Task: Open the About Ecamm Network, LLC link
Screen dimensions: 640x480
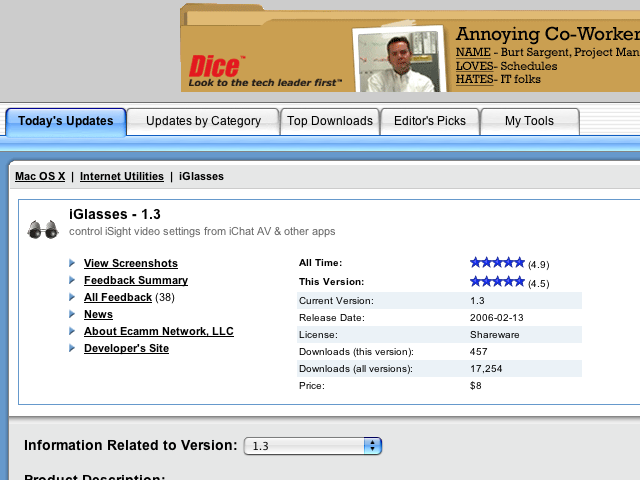Action: [x=159, y=331]
